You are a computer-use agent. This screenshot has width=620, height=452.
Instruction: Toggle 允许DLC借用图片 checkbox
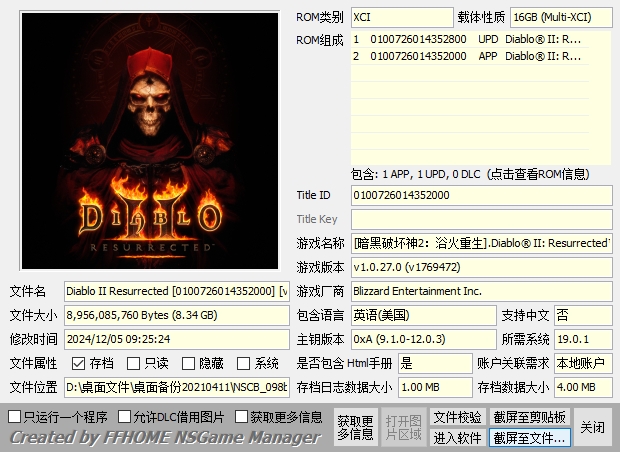pyautogui.click(x=125, y=416)
